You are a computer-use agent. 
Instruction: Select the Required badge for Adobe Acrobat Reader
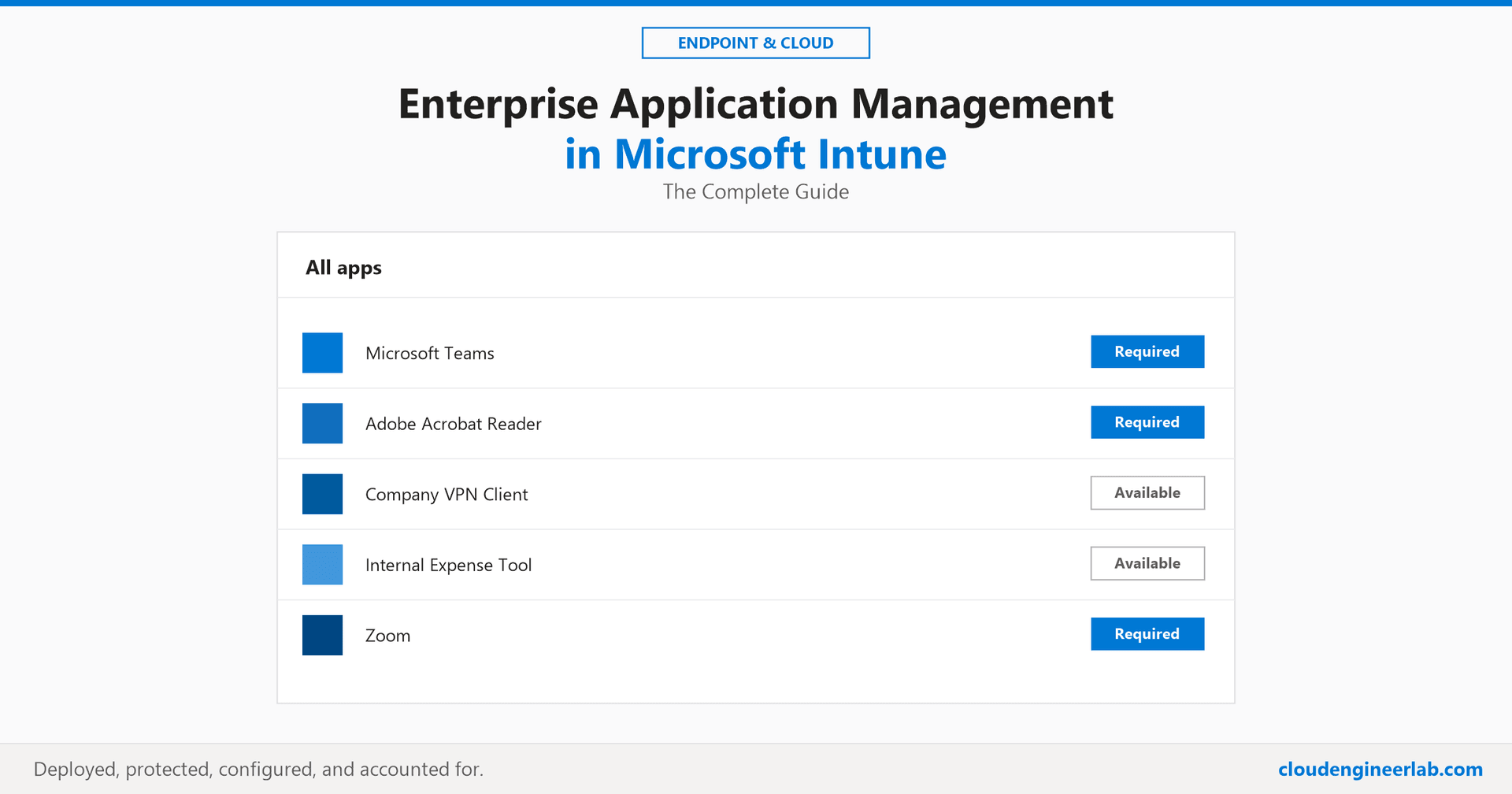click(x=1147, y=422)
